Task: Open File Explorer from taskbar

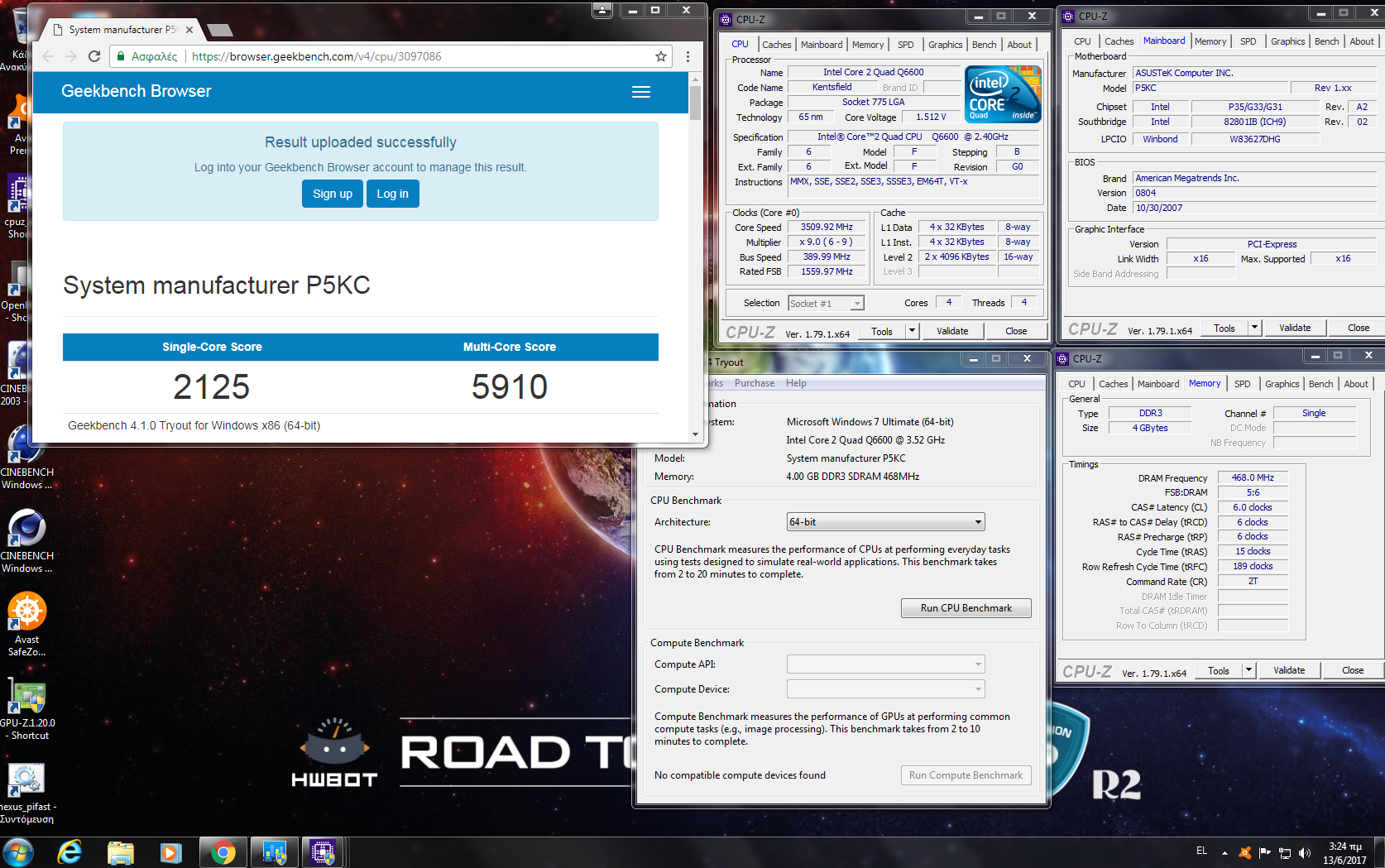Action: (121, 852)
